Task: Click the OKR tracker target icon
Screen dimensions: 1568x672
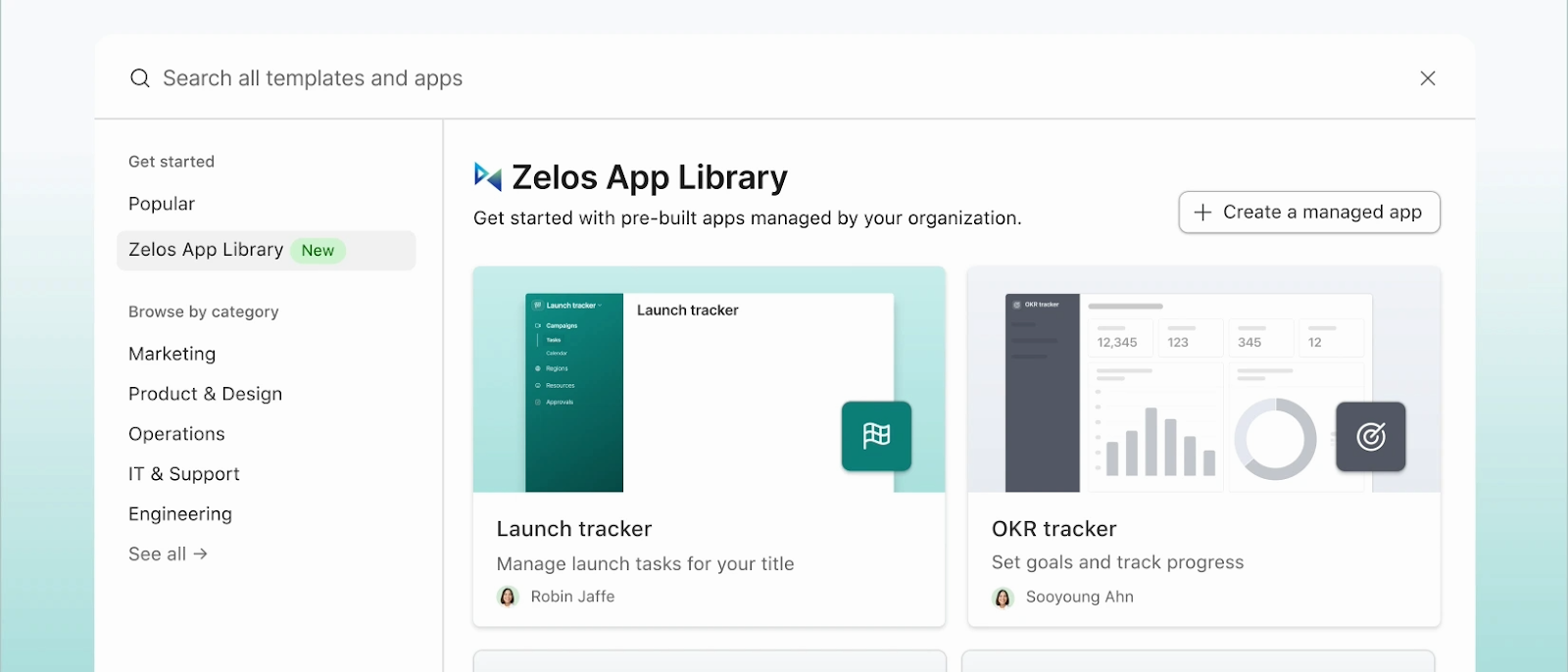Action: click(1370, 436)
